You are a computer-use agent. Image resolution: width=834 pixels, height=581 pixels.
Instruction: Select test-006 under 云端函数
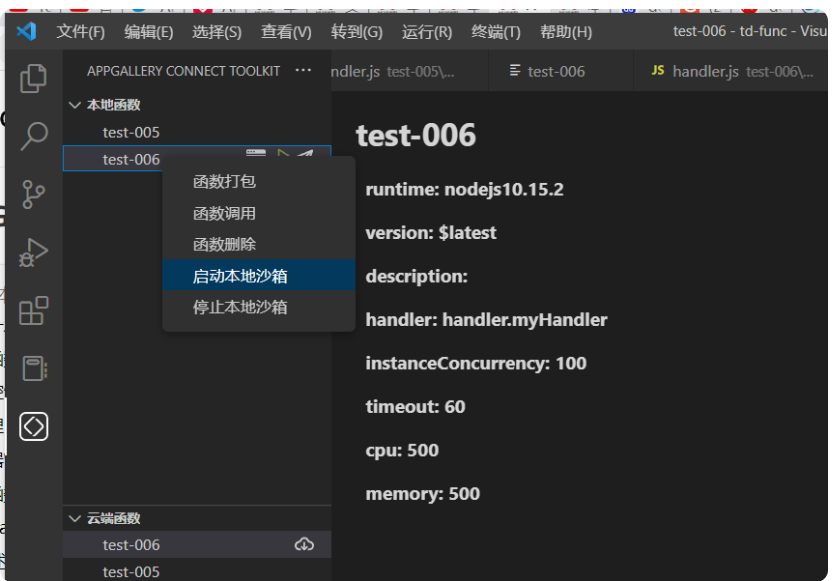(197, 544)
